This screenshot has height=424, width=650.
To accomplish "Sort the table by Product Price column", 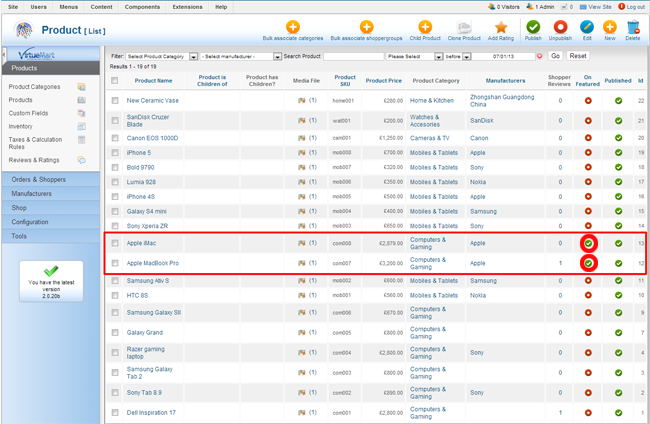I will (x=383, y=80).
